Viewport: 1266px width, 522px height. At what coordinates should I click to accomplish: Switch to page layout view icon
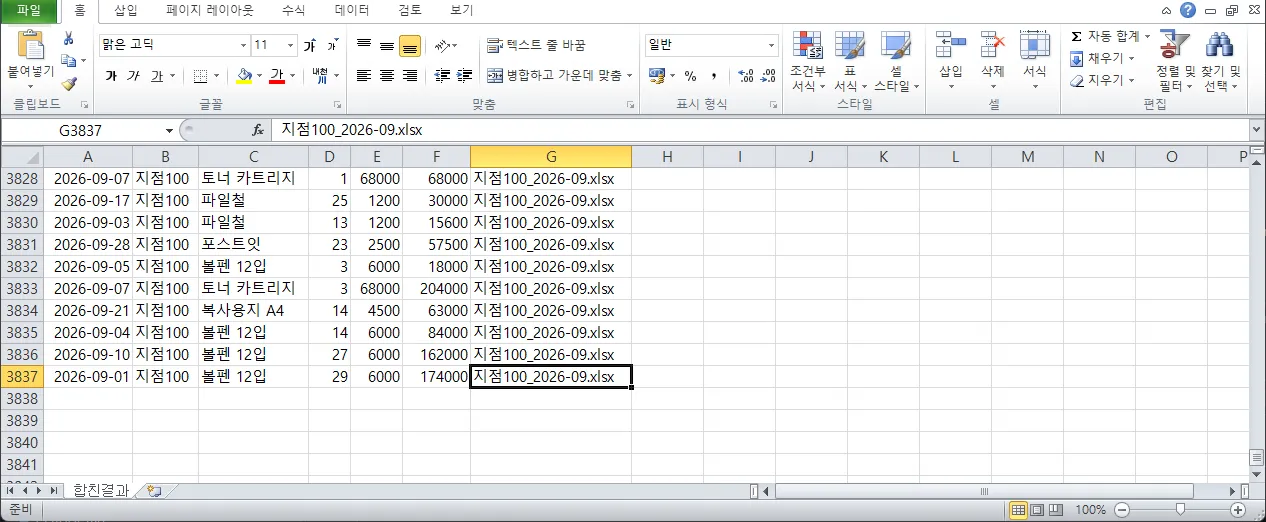click(x=1036, y=510)
